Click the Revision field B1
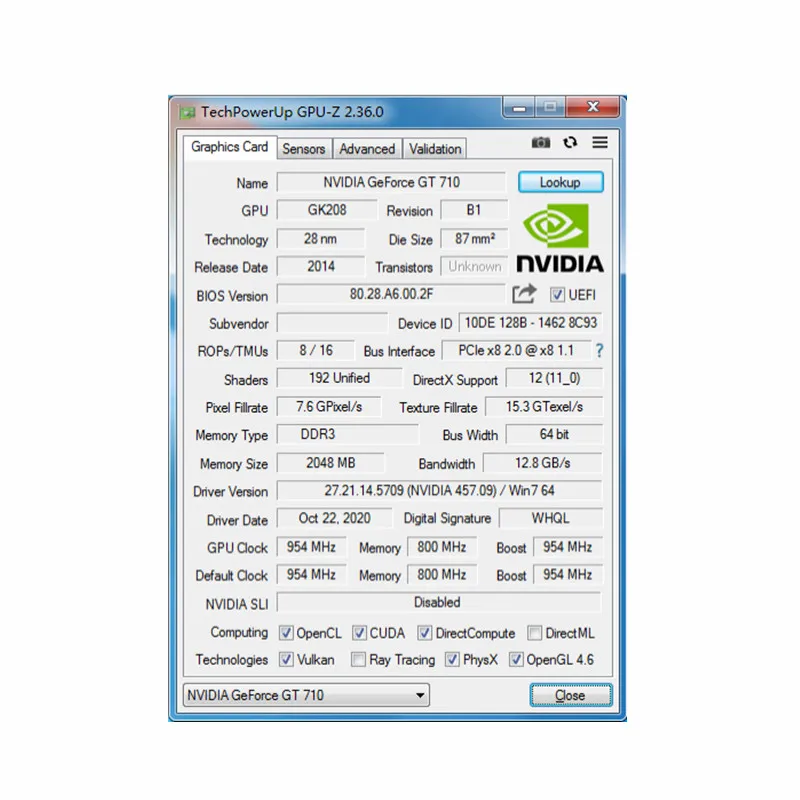 coord(474,210)
